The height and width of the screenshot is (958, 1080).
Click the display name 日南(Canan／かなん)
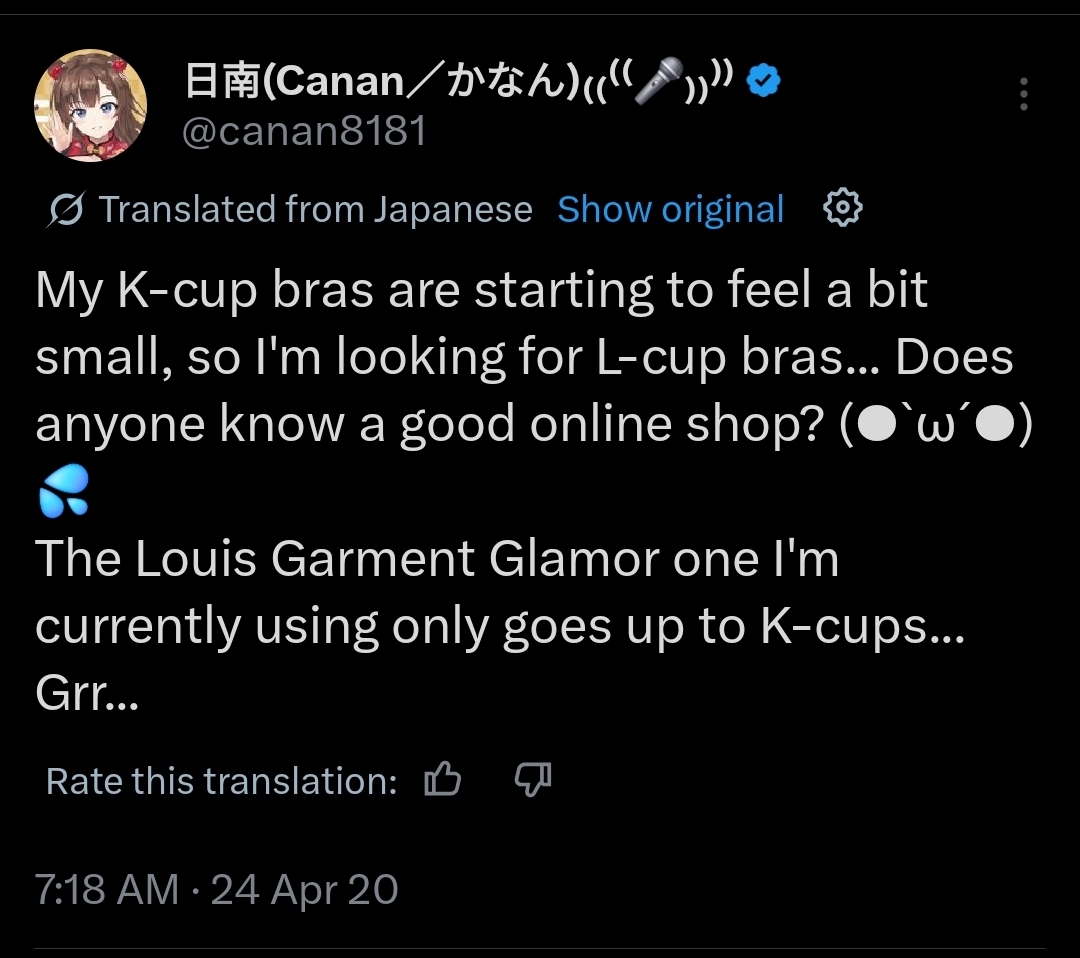pyautogui.click(x=382, y=81)
